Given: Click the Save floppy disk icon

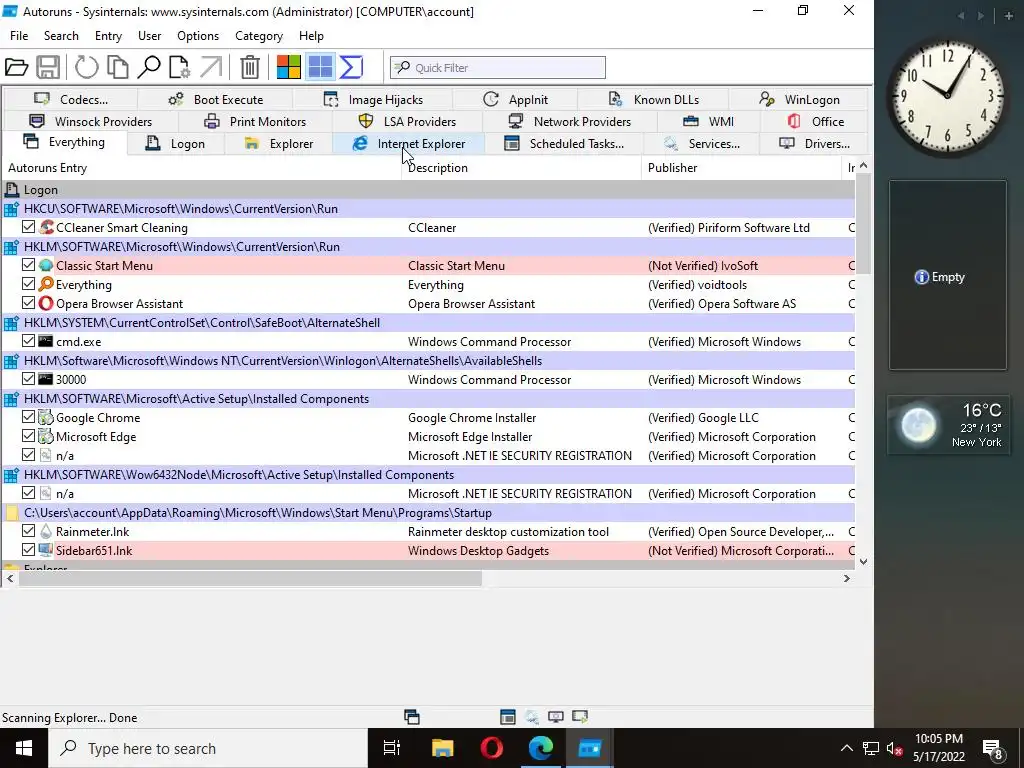Looking at the screenshot, I should 48,67.
